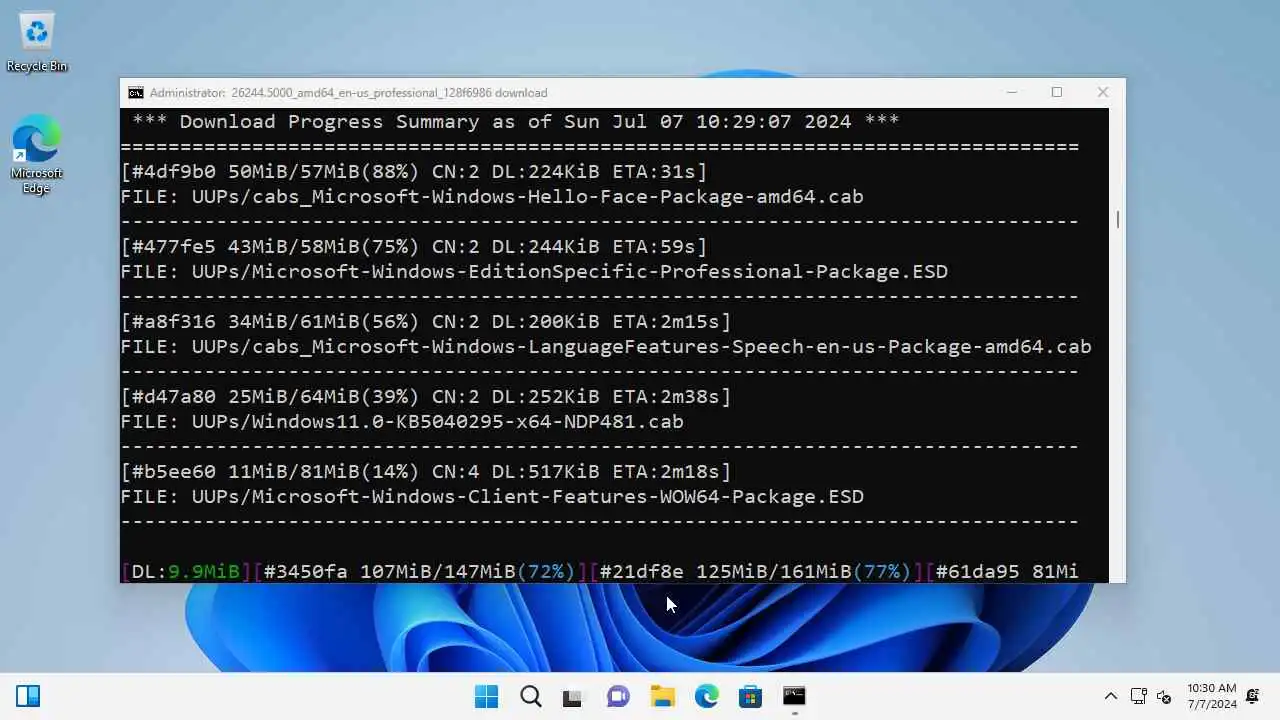
Task: Open the Chat app on taskbar
Action: (618, 696)
